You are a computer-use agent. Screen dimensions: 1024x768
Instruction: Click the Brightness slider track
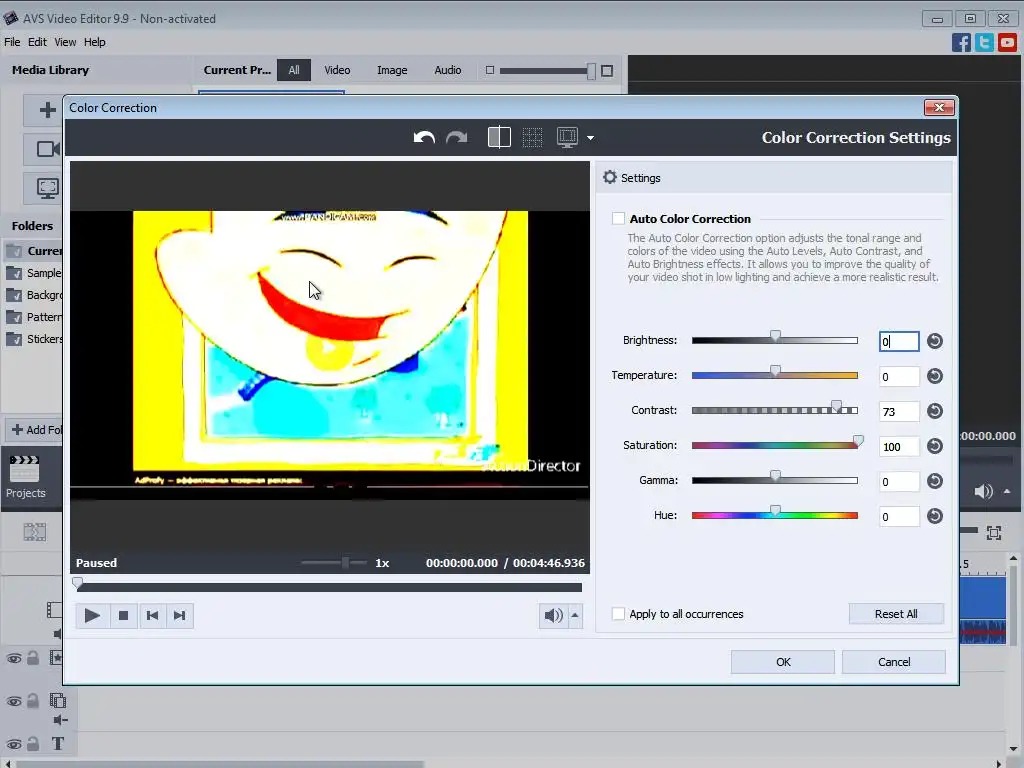pyautogui.click(x=775, y=340)
